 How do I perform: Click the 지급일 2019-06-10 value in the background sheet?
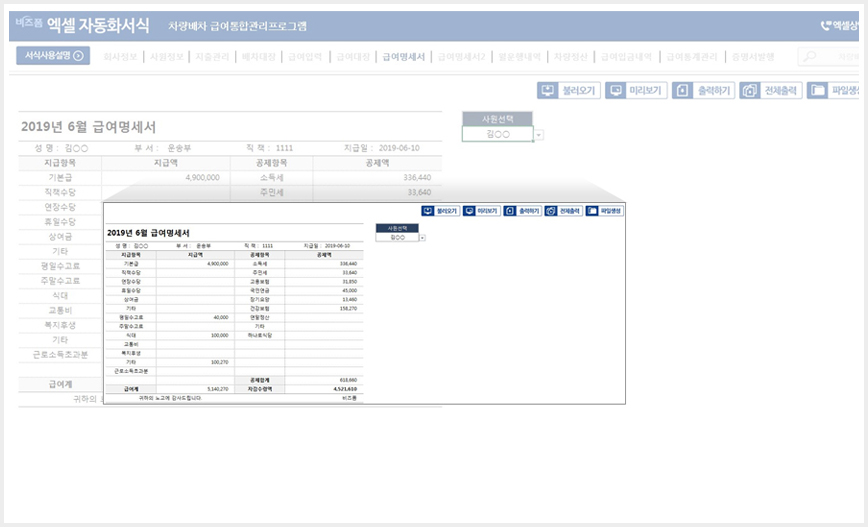(399, 148)
